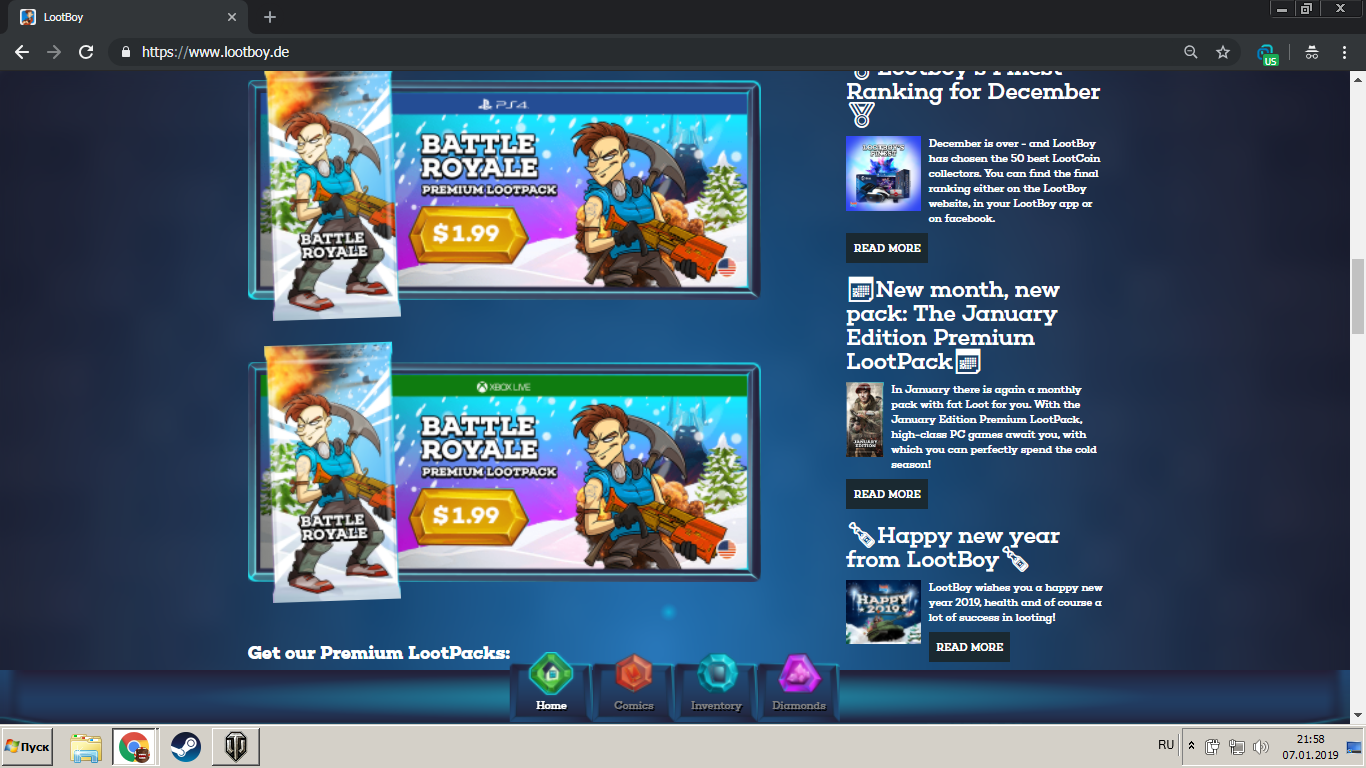Open a new browser tab
This screenshot has width=1366, height=768.
[270, 17]
